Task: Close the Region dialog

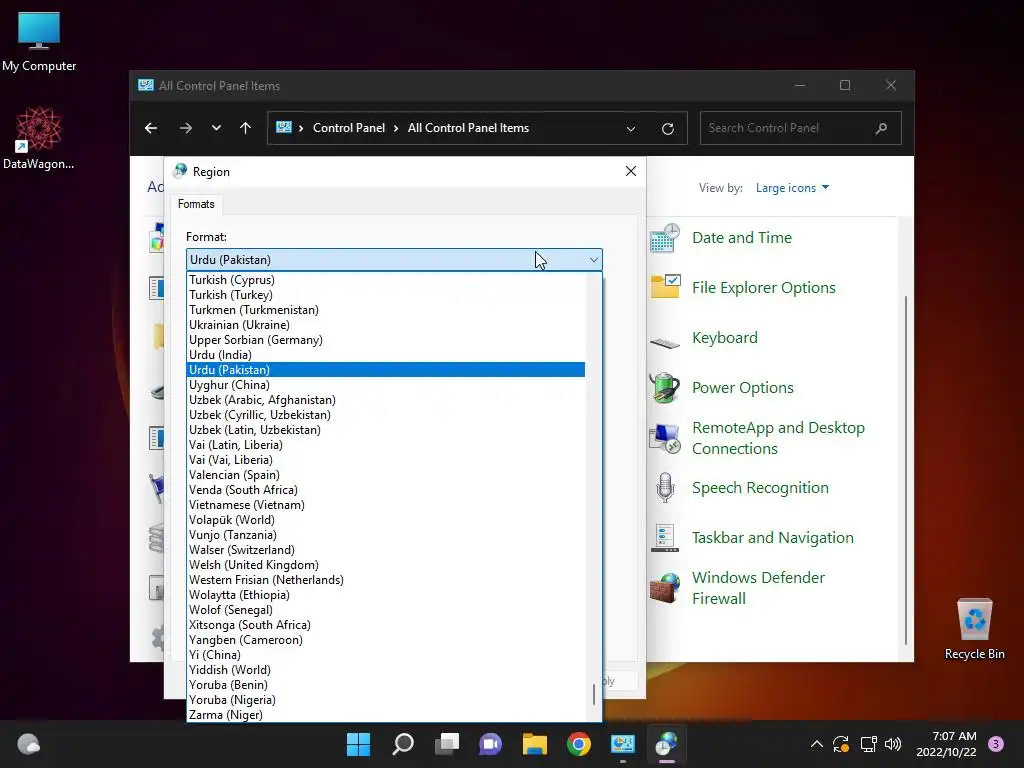Action: pyautogui.click(x=631, y=171)
